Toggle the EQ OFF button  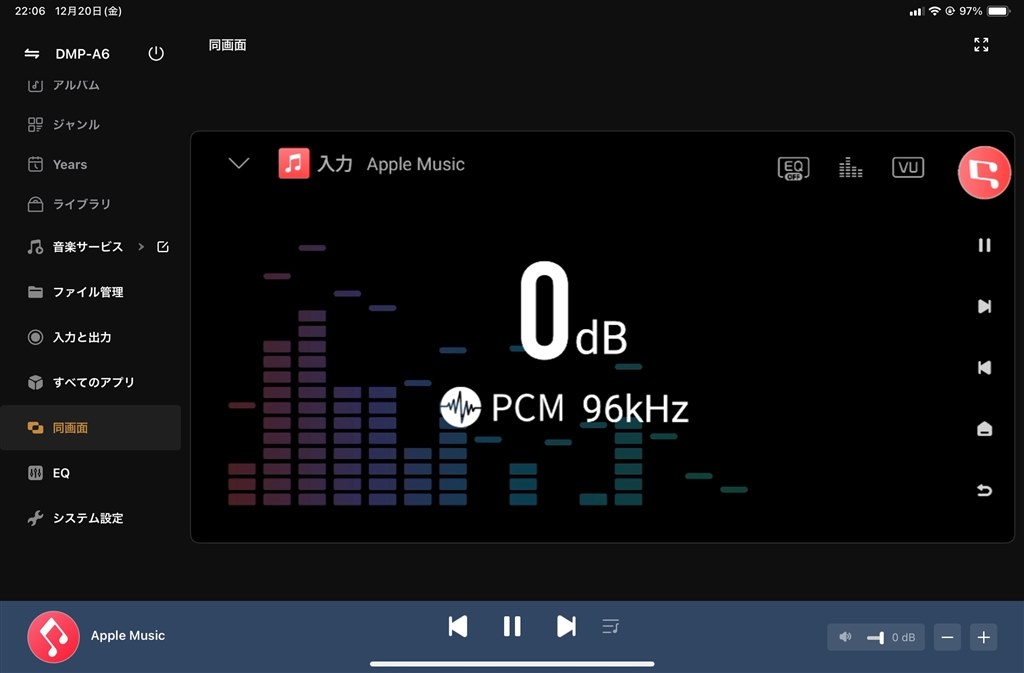coord(793,168)
